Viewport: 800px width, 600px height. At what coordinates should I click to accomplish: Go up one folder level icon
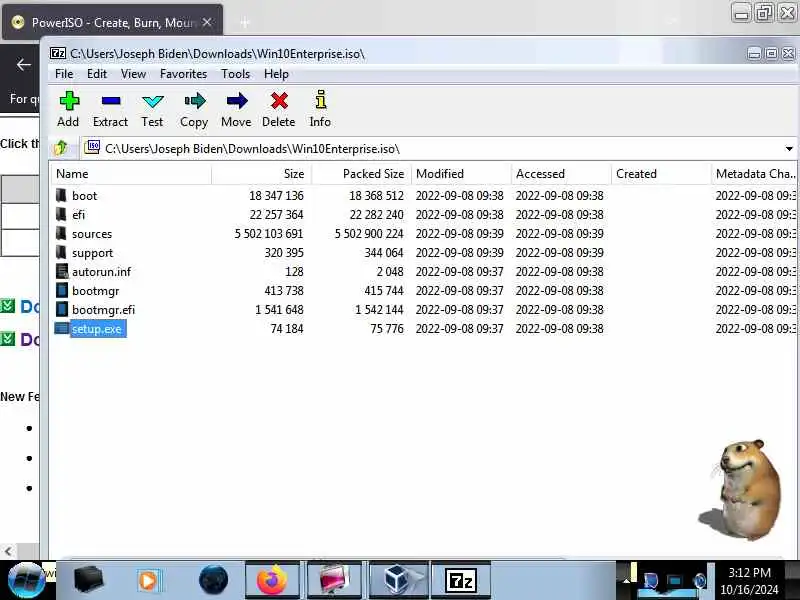[61, 148]
